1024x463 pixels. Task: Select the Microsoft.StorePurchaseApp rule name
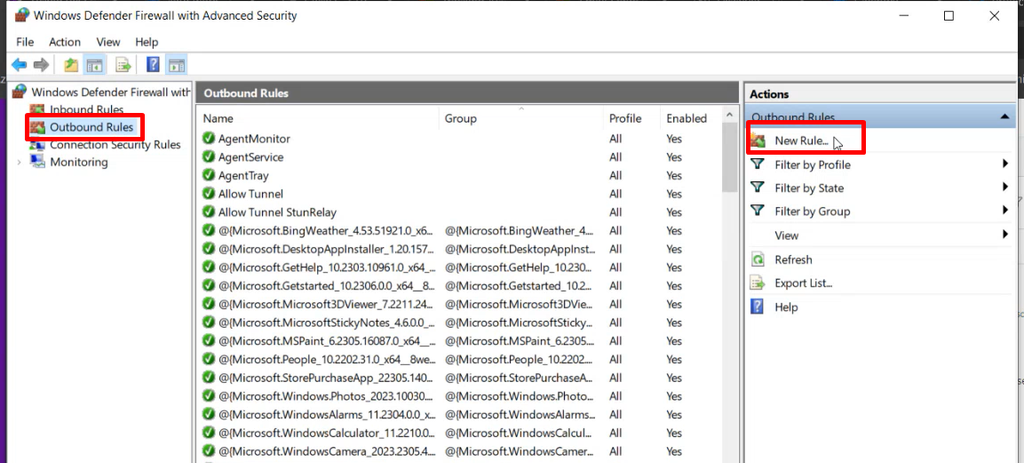(326, 377)
